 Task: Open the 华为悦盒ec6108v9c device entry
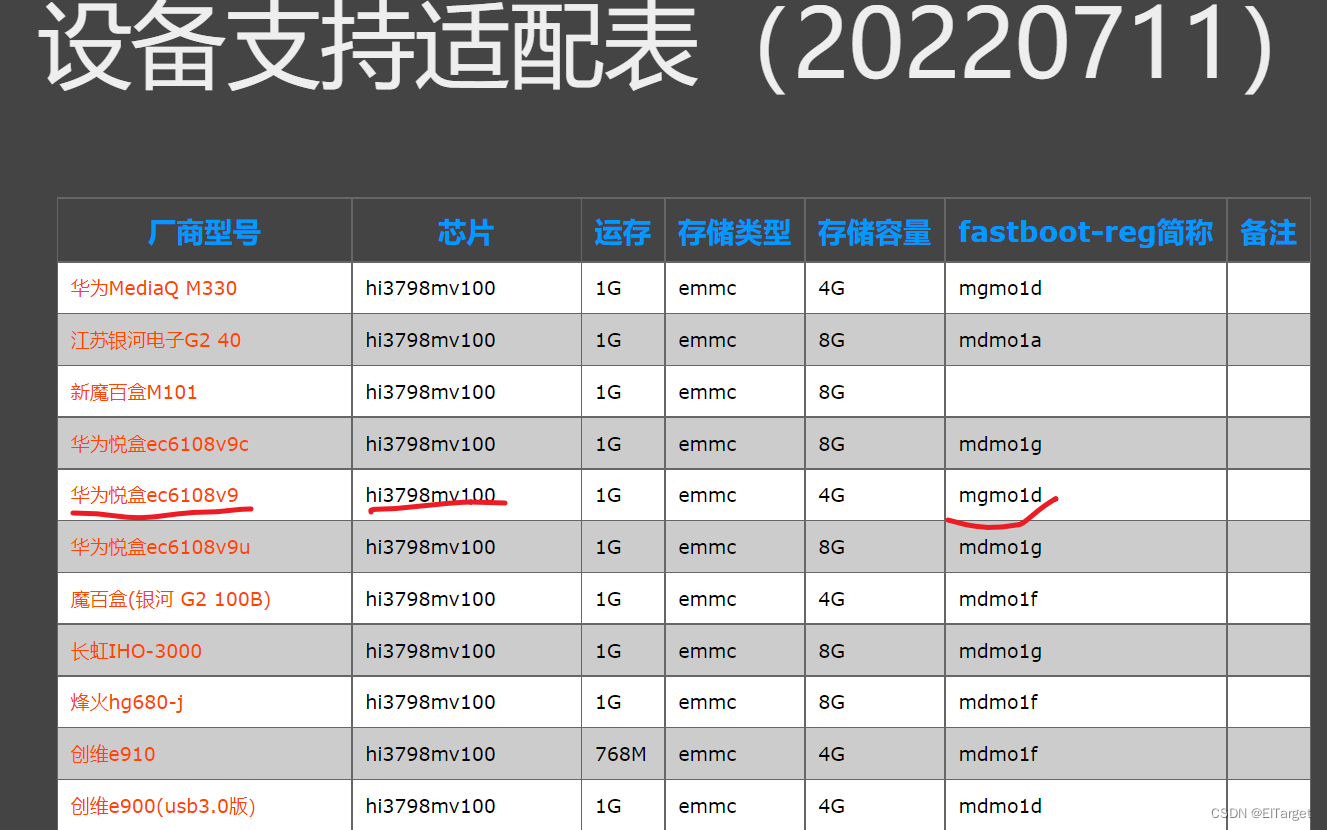(159, 444)
